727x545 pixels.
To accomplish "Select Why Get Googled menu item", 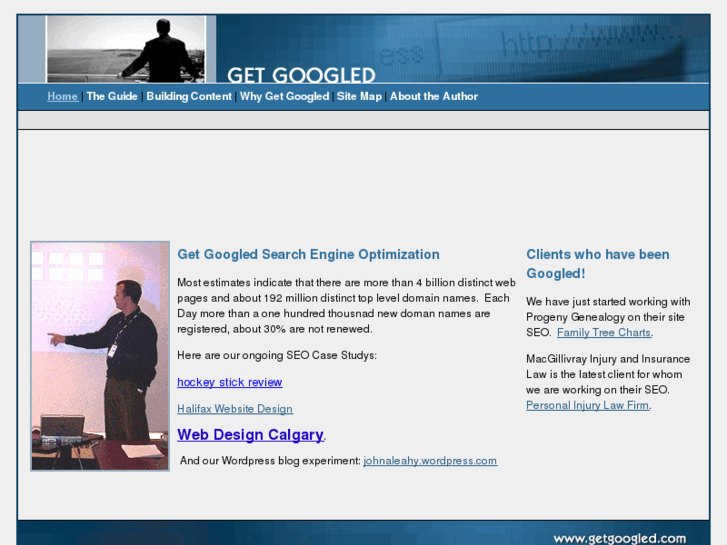I will click(284, 96).
